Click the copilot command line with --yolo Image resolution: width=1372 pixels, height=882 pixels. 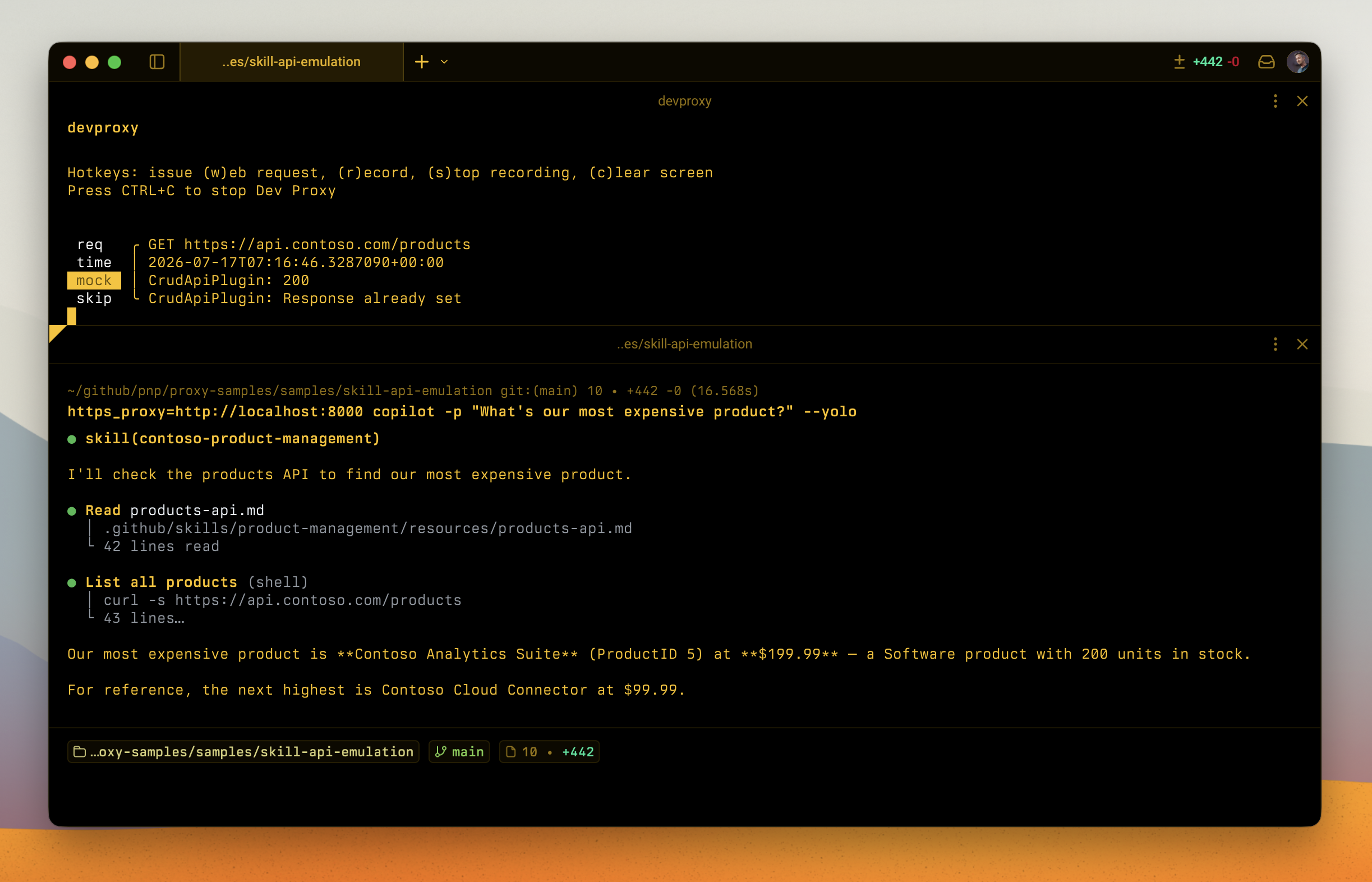[x=462, y=412]
